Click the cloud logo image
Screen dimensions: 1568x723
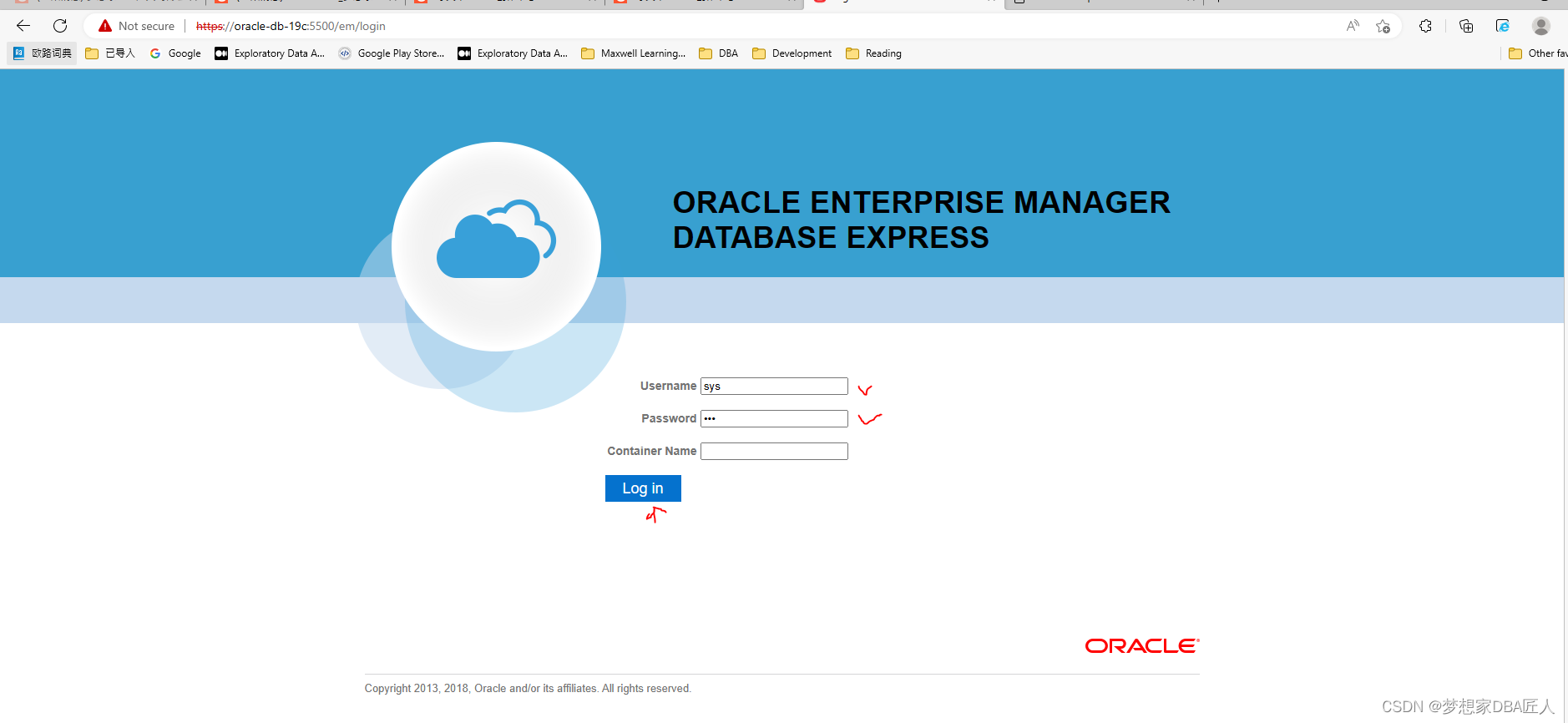coord(496,246)
